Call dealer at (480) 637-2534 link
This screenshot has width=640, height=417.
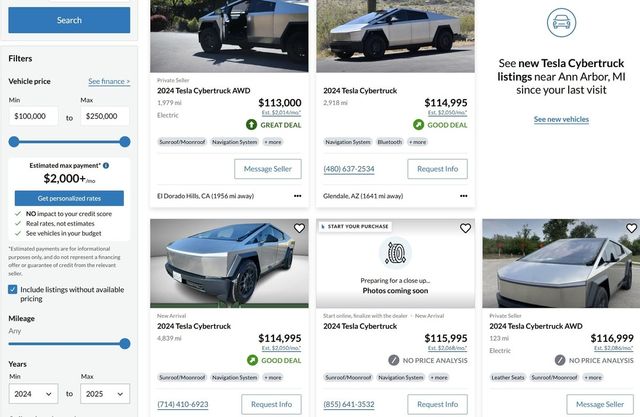(349, 169)
